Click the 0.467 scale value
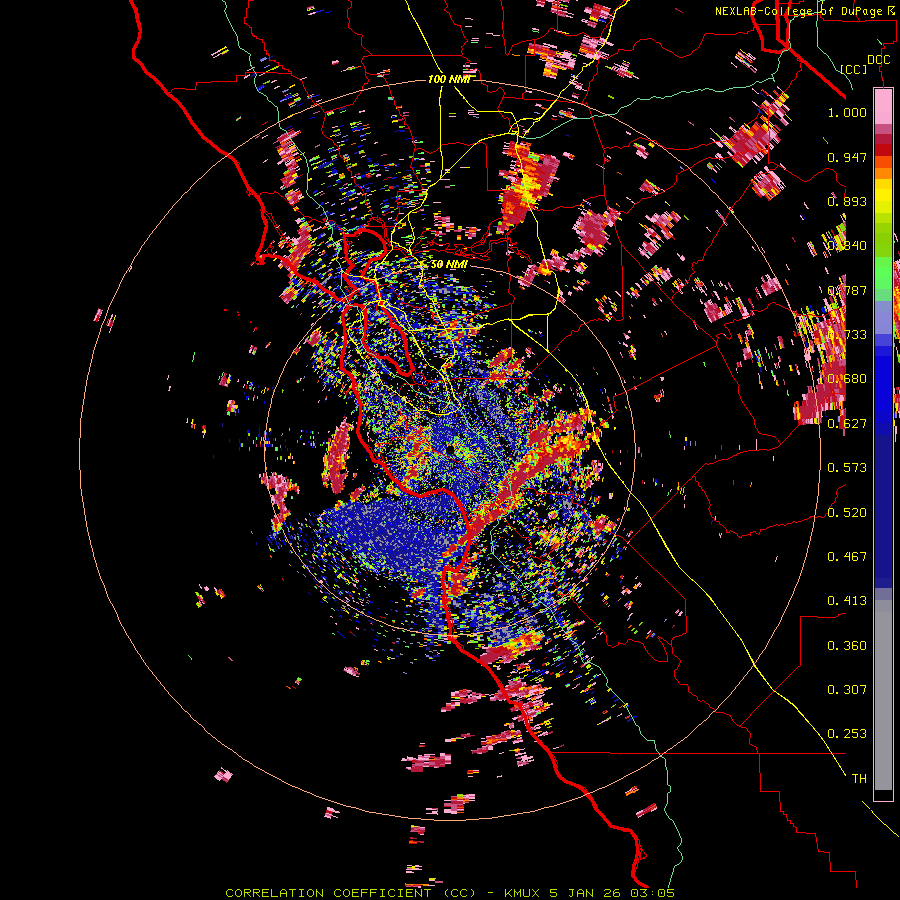 (847, 556)
